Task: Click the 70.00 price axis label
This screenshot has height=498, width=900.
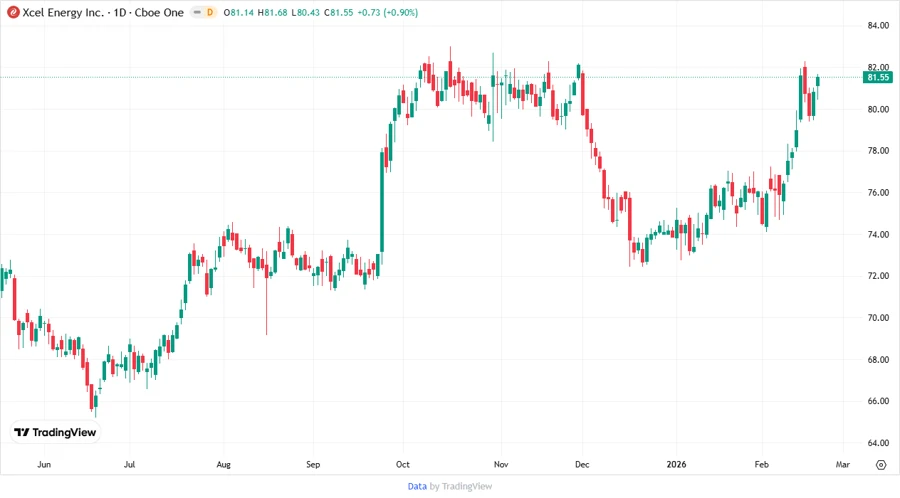Action: coord(878,318)
